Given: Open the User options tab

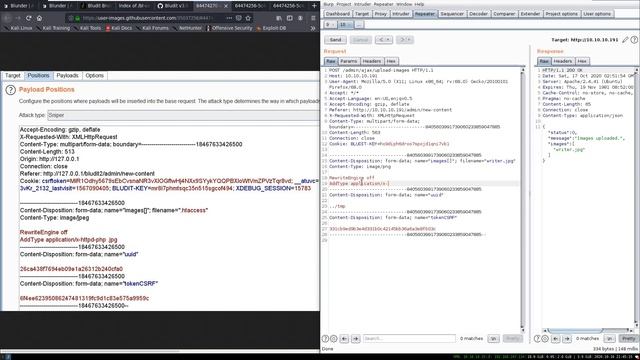Looking at the screenshot, I should 597,14.
